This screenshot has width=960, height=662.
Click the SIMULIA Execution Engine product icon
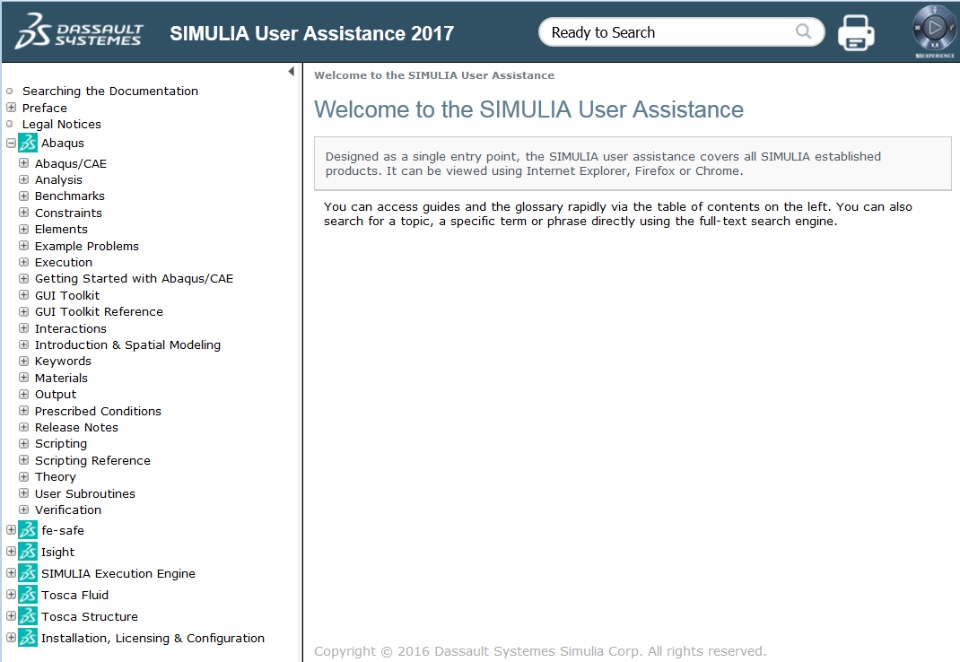(x=28, y=573)
